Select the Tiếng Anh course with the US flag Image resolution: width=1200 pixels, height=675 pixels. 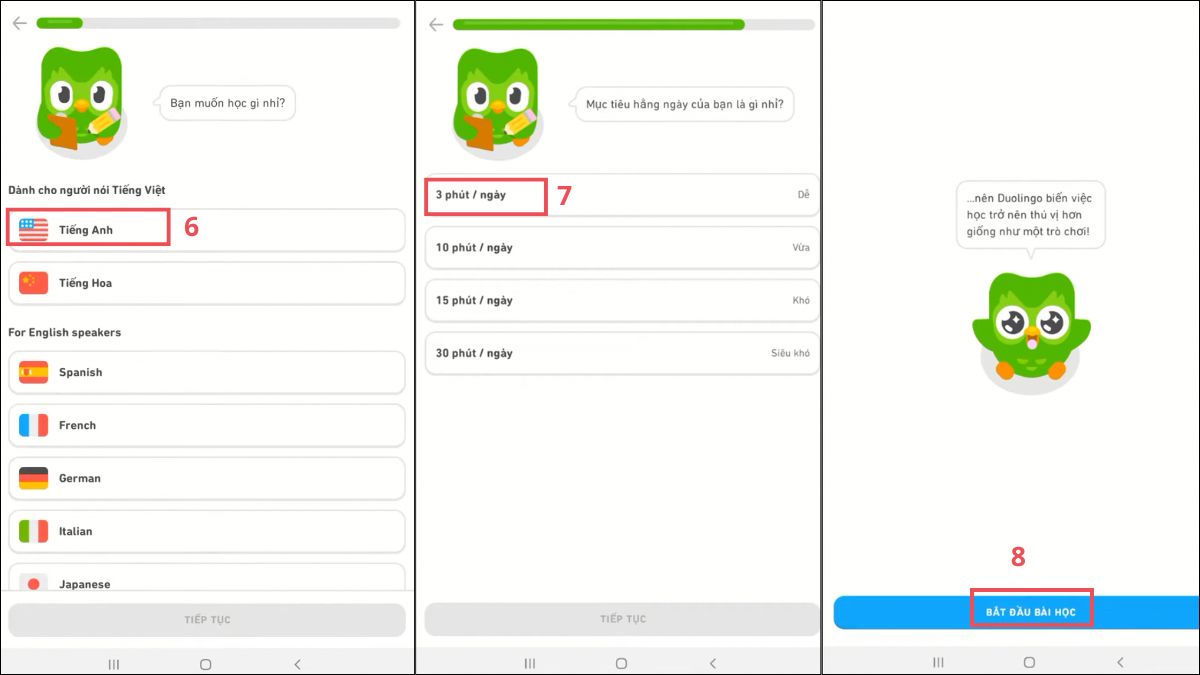click(207, 230)
